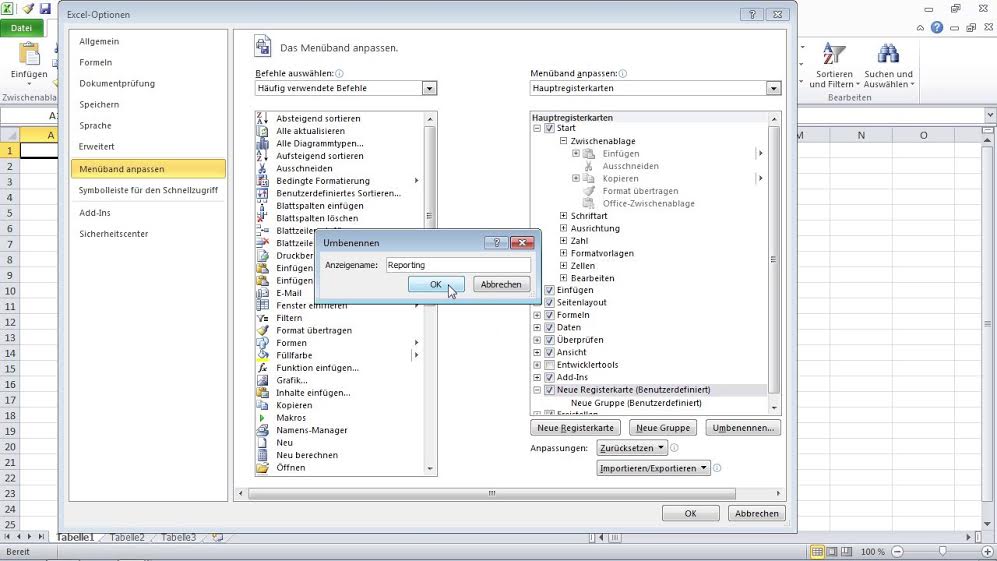
Task: Open the Dokumentprüfung category
Action: click(x=117, y=83)
